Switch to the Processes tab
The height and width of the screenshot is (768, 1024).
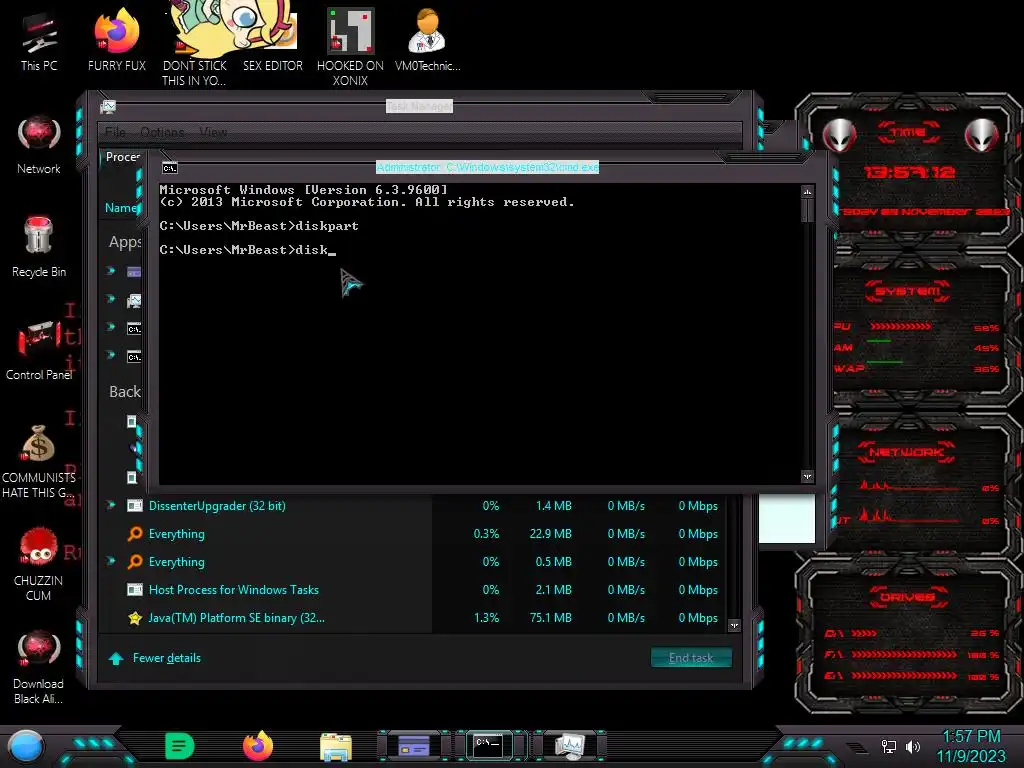123,157
